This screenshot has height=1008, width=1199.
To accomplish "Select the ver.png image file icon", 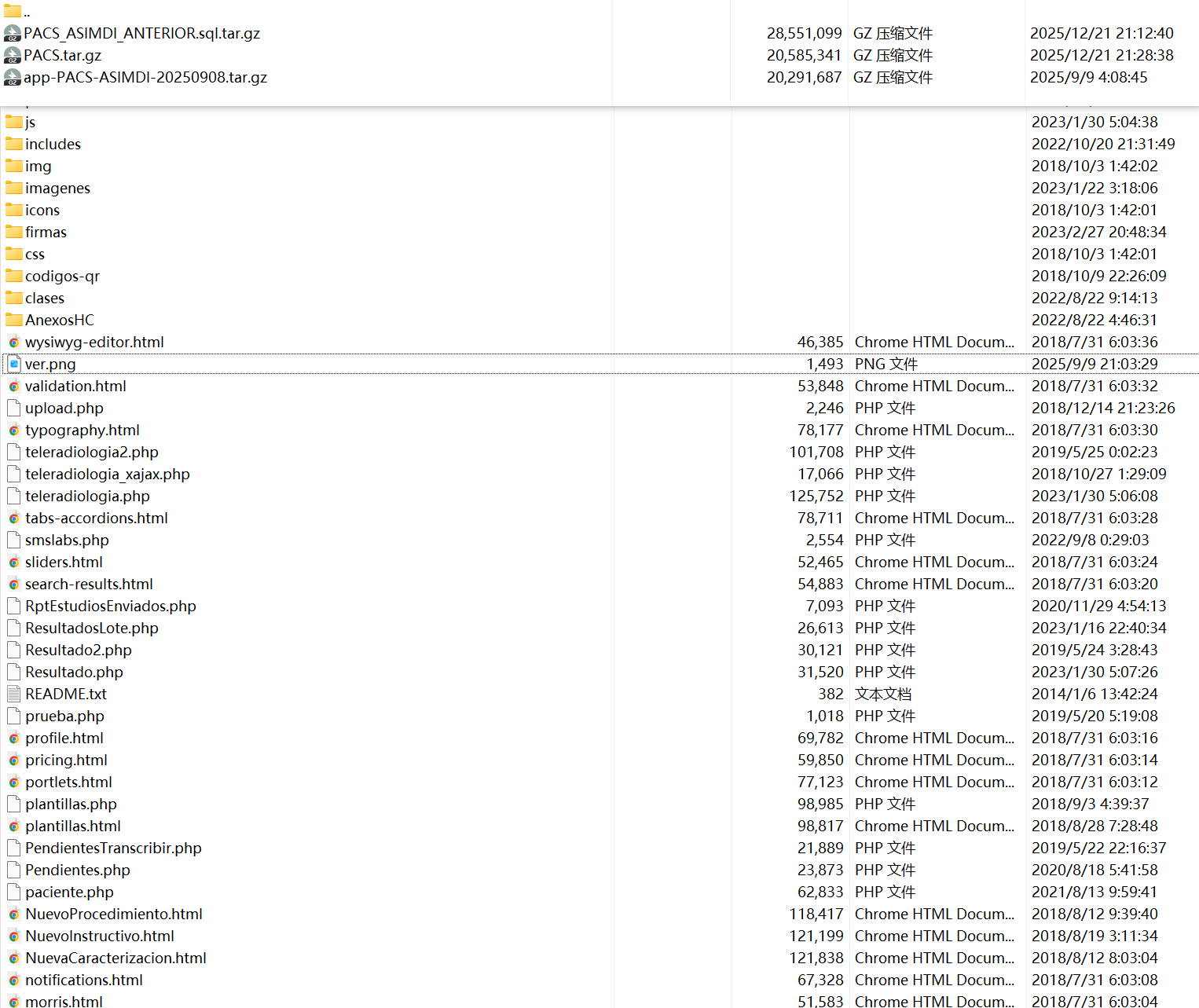I will [14, 364].
